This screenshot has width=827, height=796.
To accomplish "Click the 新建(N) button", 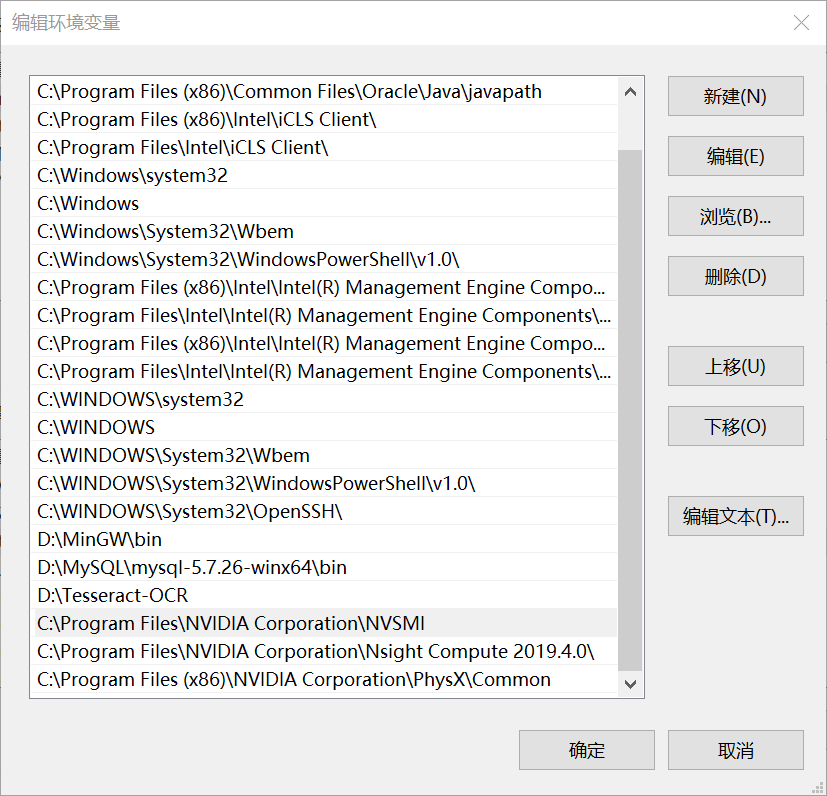I will [735, 96].
